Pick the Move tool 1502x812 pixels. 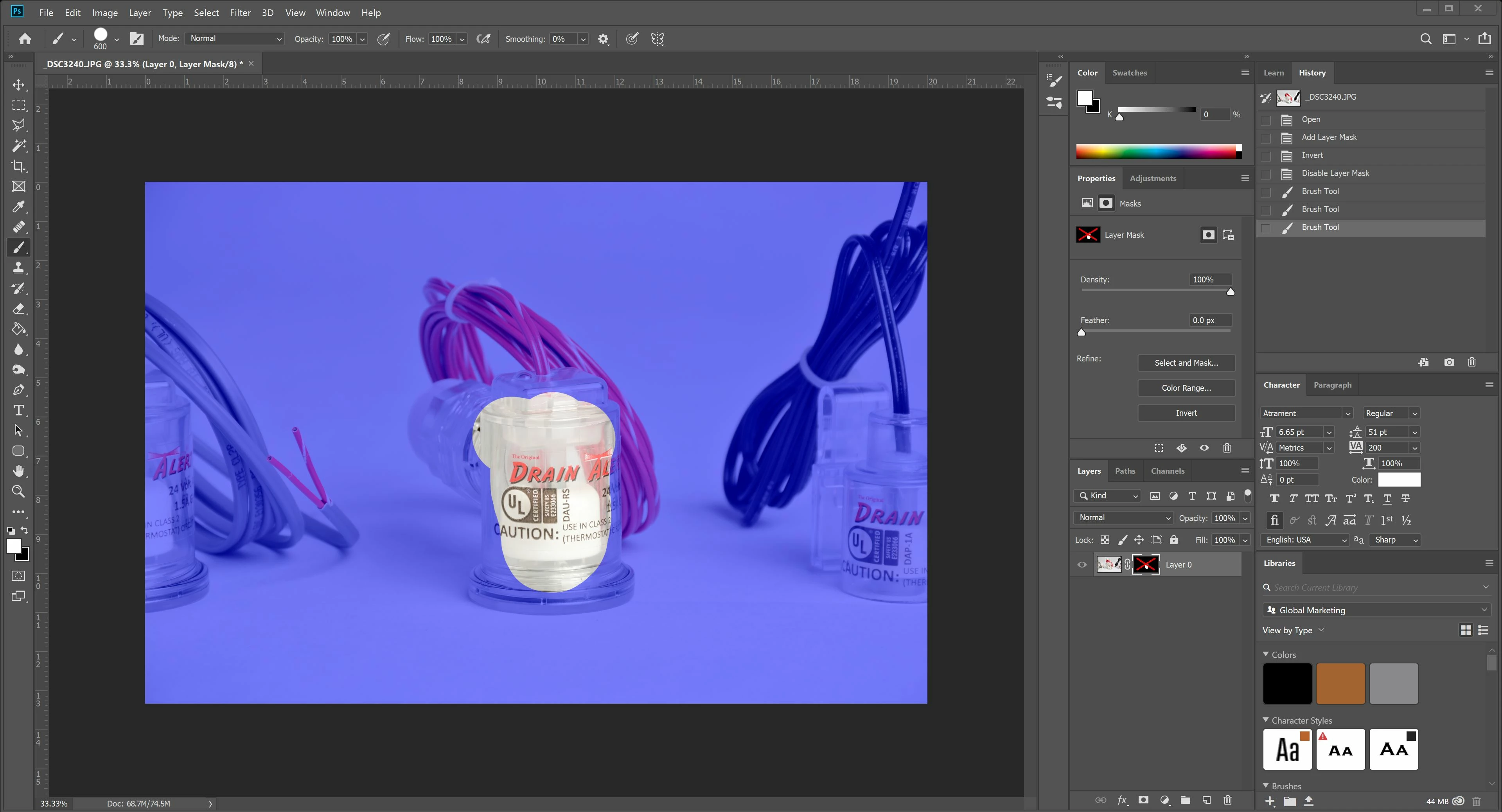tap(19, 85)
